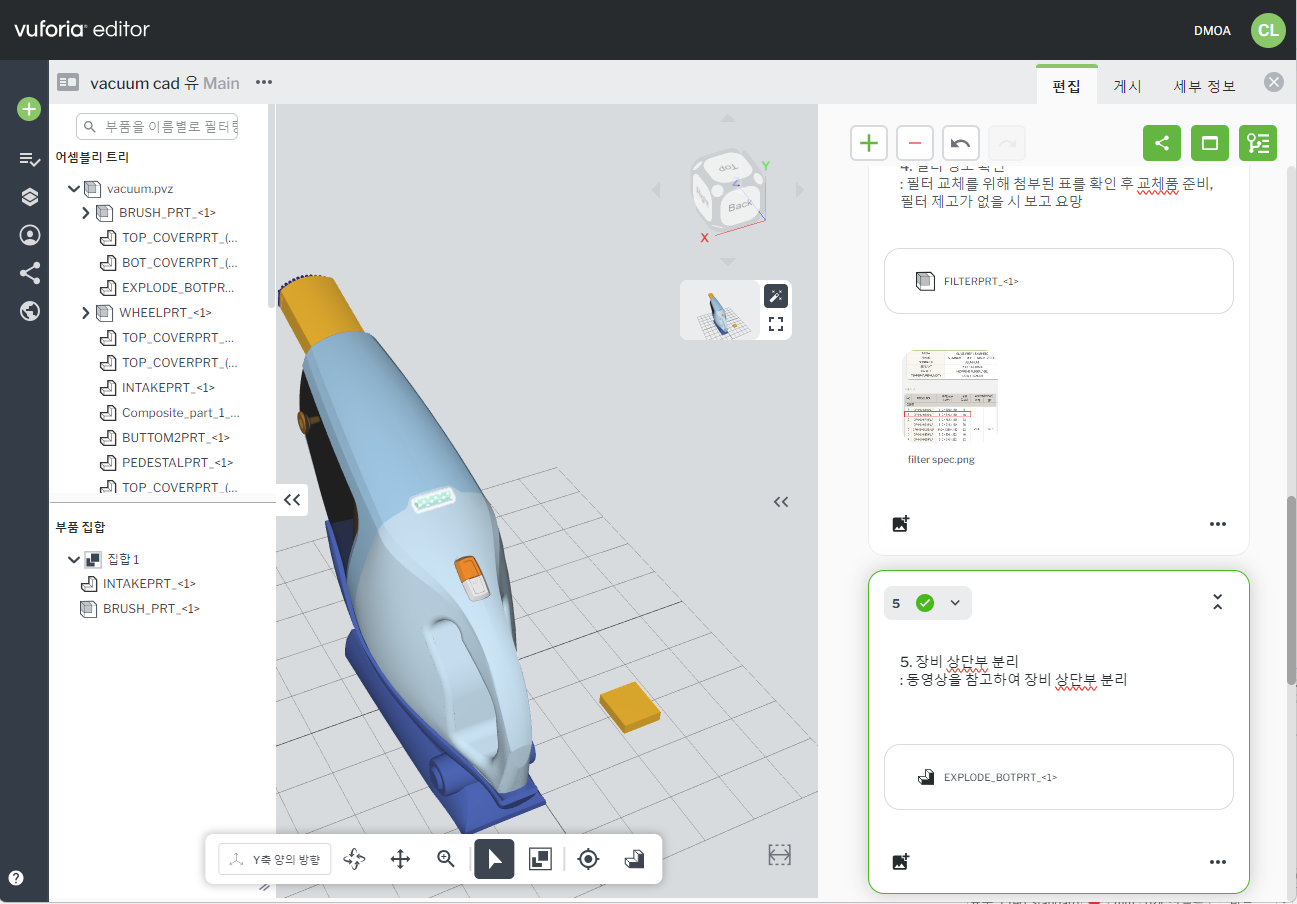
Task: Add image to step 5 card
Action: tap(900, 861)
